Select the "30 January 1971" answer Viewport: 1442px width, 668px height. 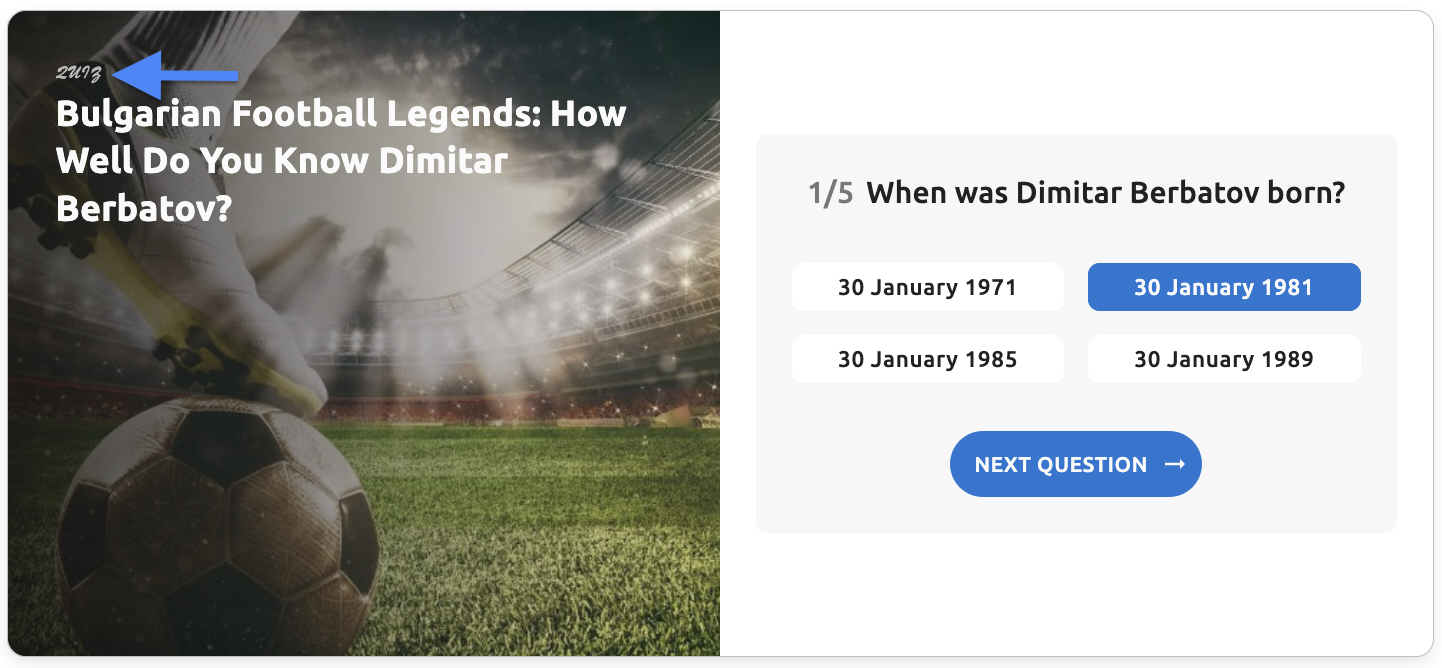pos(927,288)
